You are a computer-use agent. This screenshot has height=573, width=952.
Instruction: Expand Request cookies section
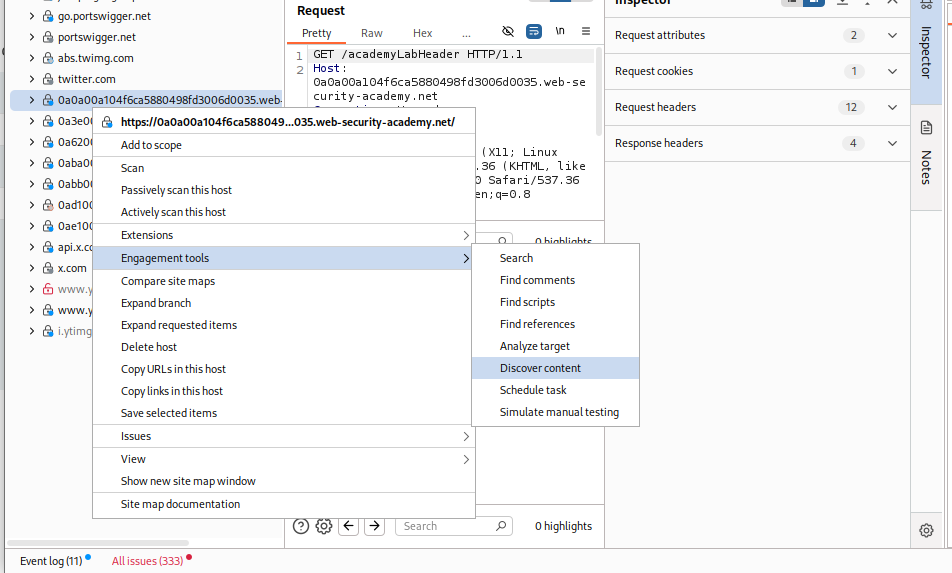[x=893, y=71]
